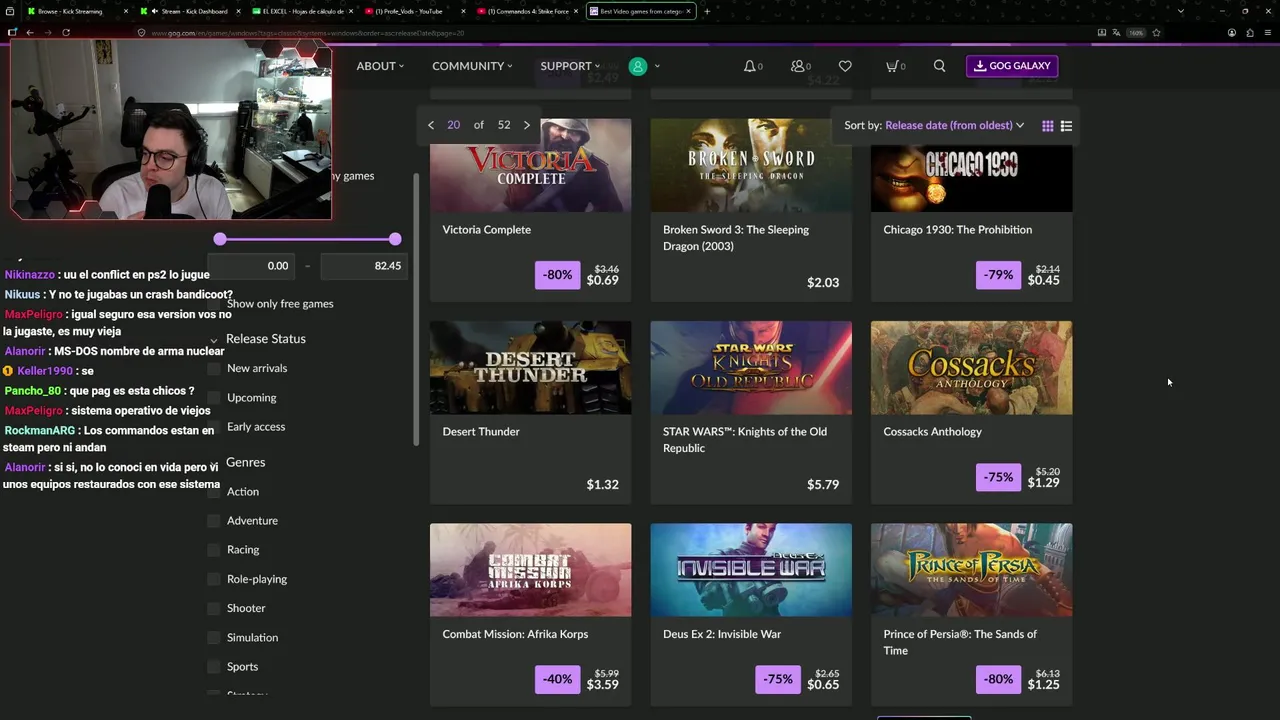1280x720 pixels.
Task: Click the price slider maximum handle
Action: [395, 239]
